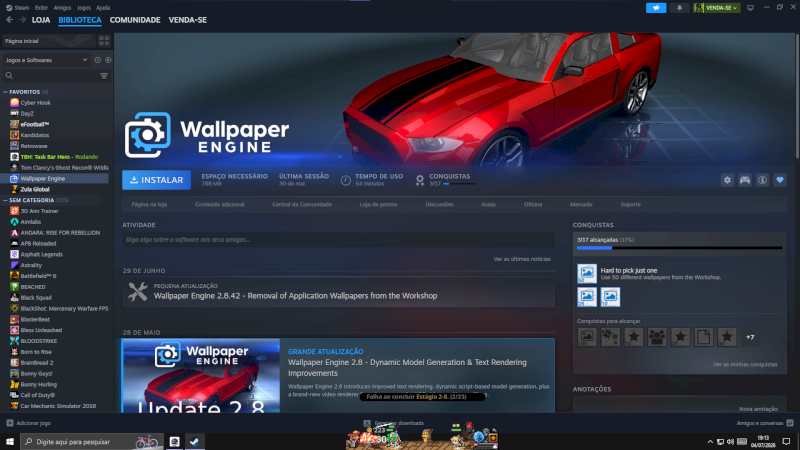Open the Windows Start menu
The image size is (800, 450).
[10, 441]
